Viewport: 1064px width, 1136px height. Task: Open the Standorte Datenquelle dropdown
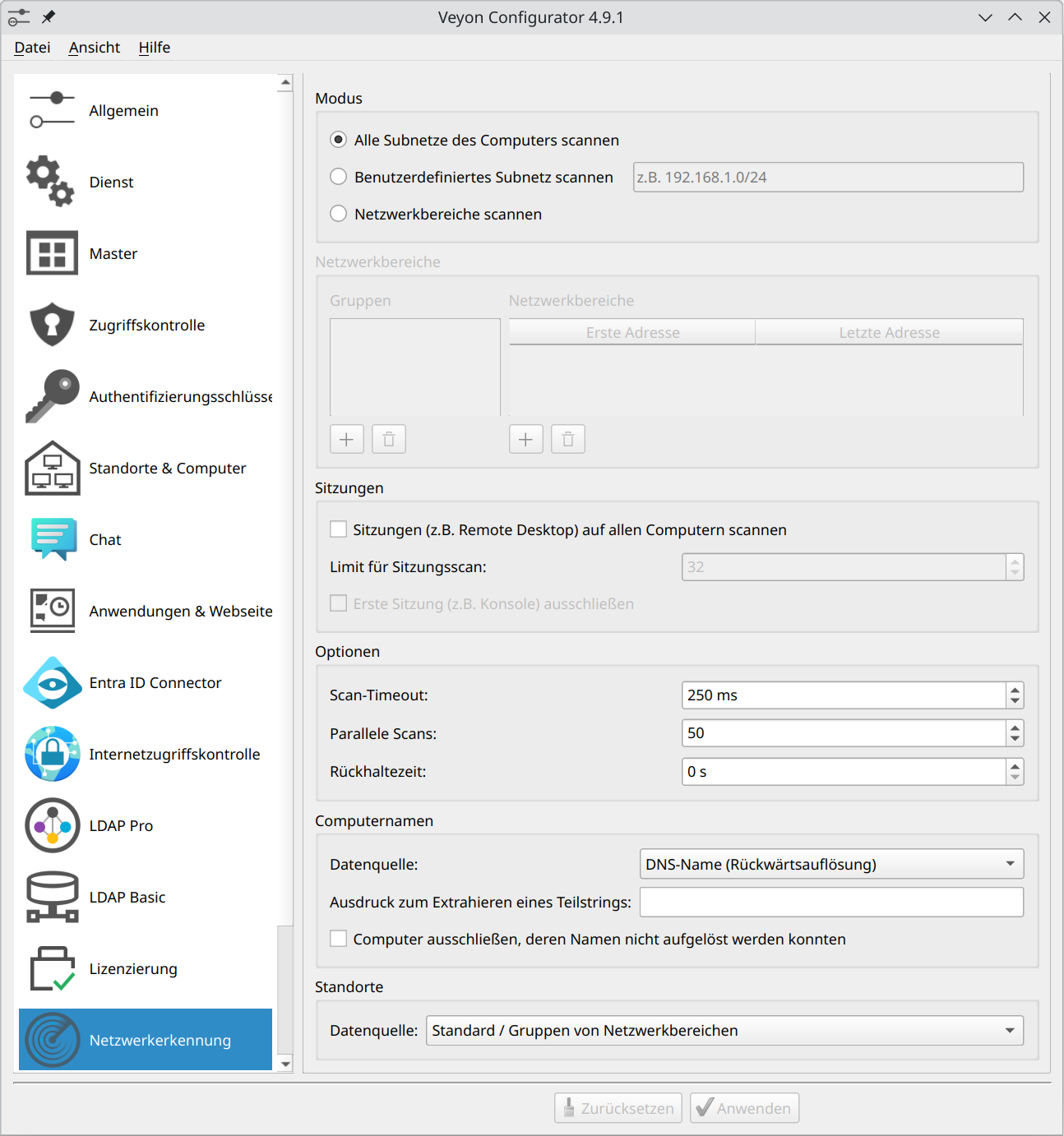pos(724,1030)
